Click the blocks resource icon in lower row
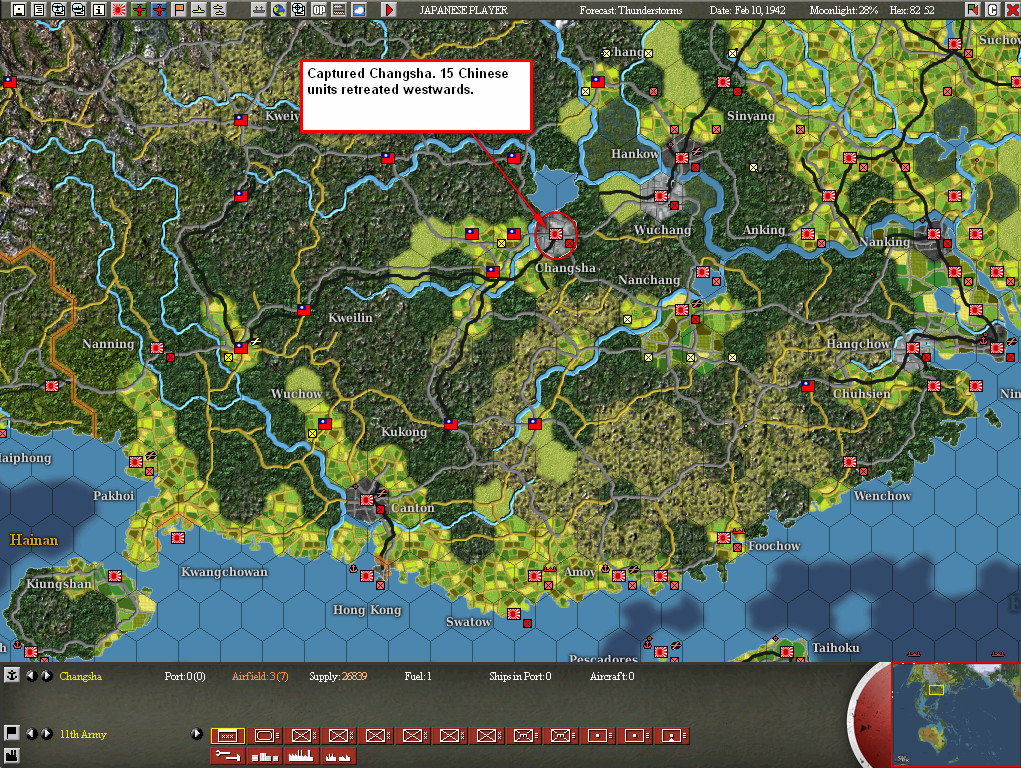 point(264,756)
